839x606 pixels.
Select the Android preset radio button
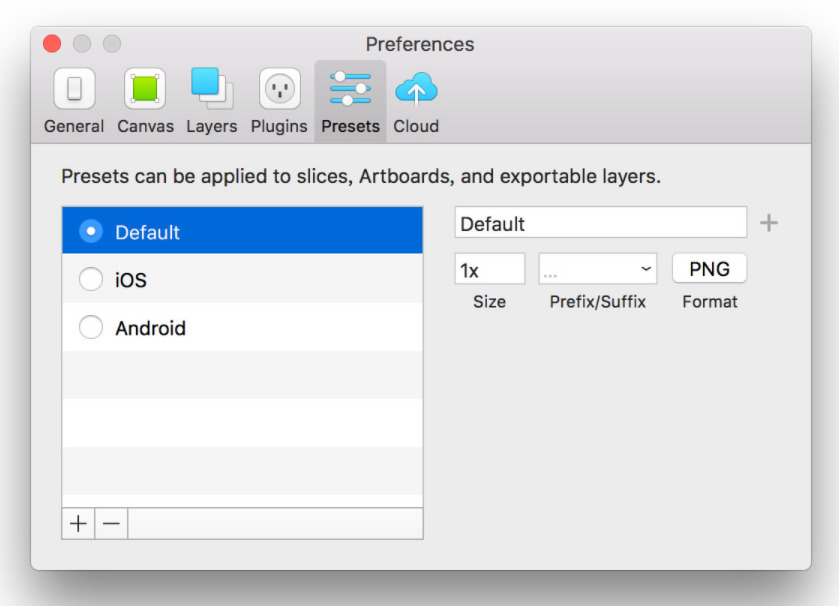[91, 327]
